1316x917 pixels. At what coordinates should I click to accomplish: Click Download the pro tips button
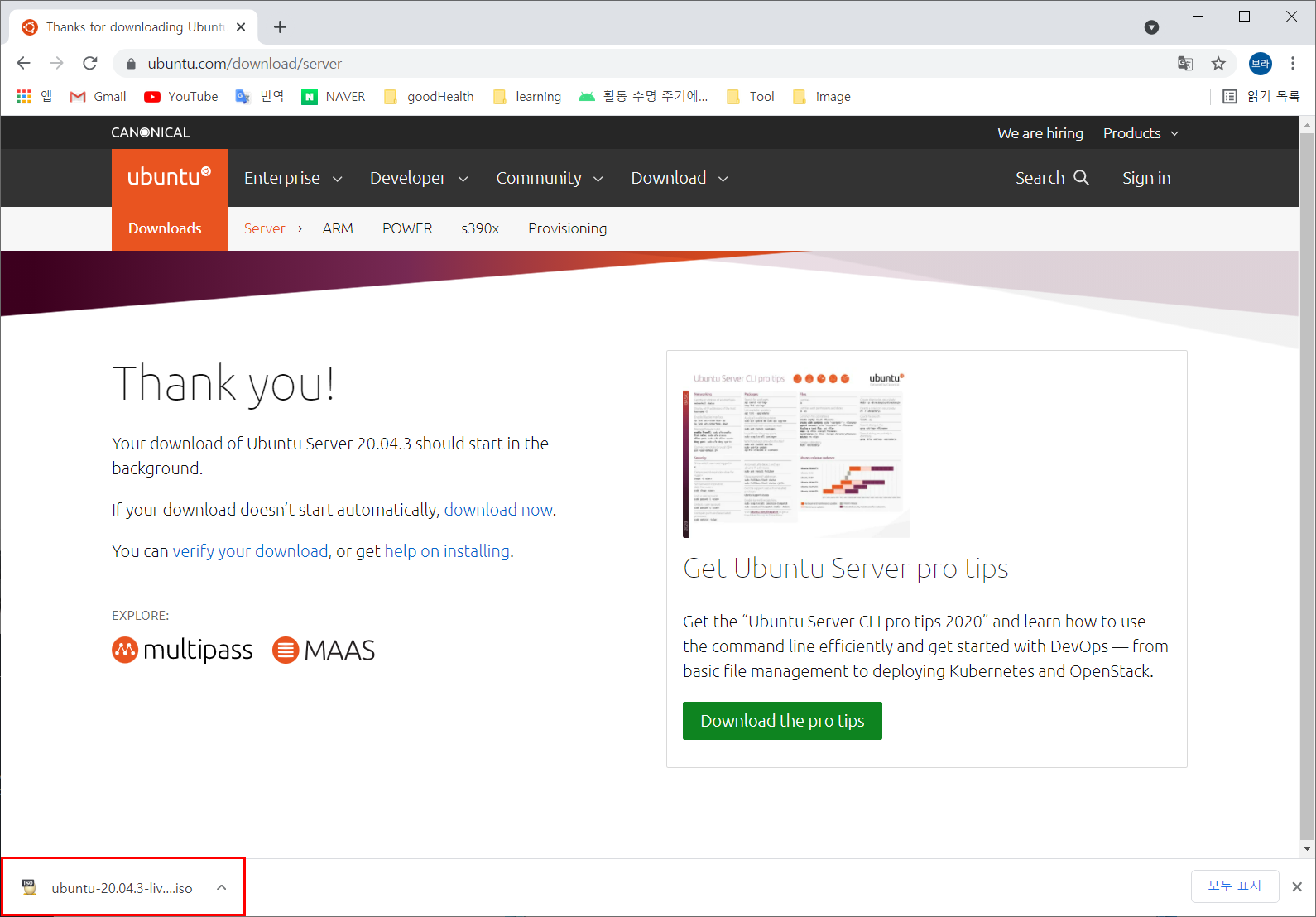click(x=782, y=721)
